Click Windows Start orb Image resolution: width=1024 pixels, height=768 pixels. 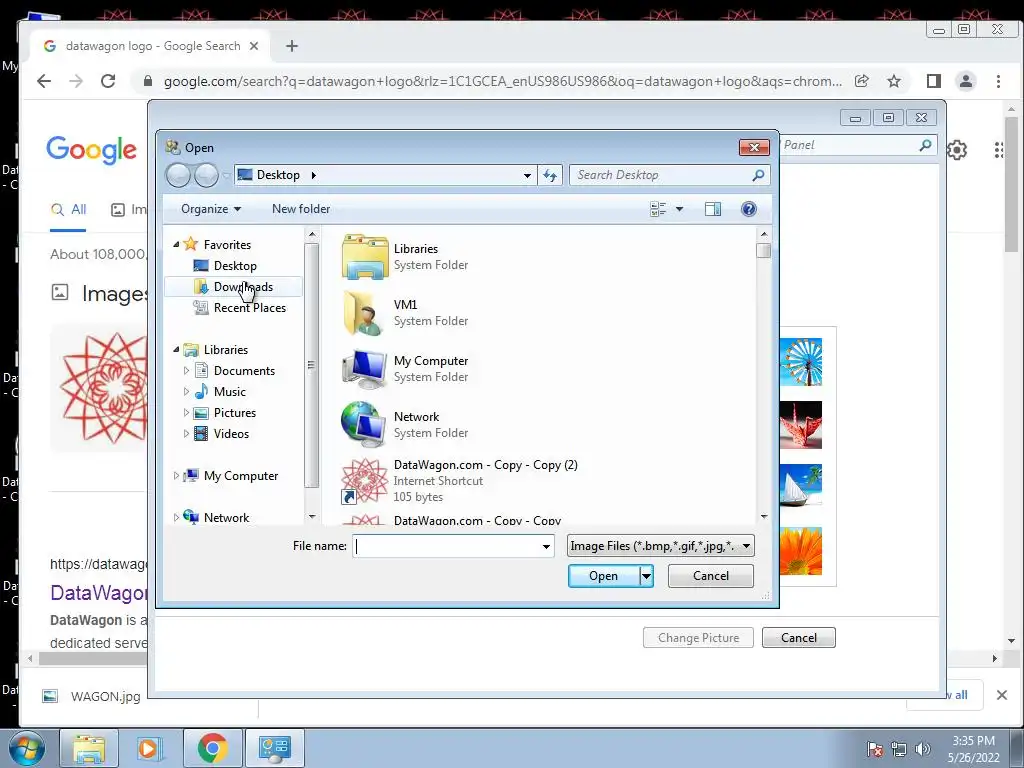[x=27, y=748]
